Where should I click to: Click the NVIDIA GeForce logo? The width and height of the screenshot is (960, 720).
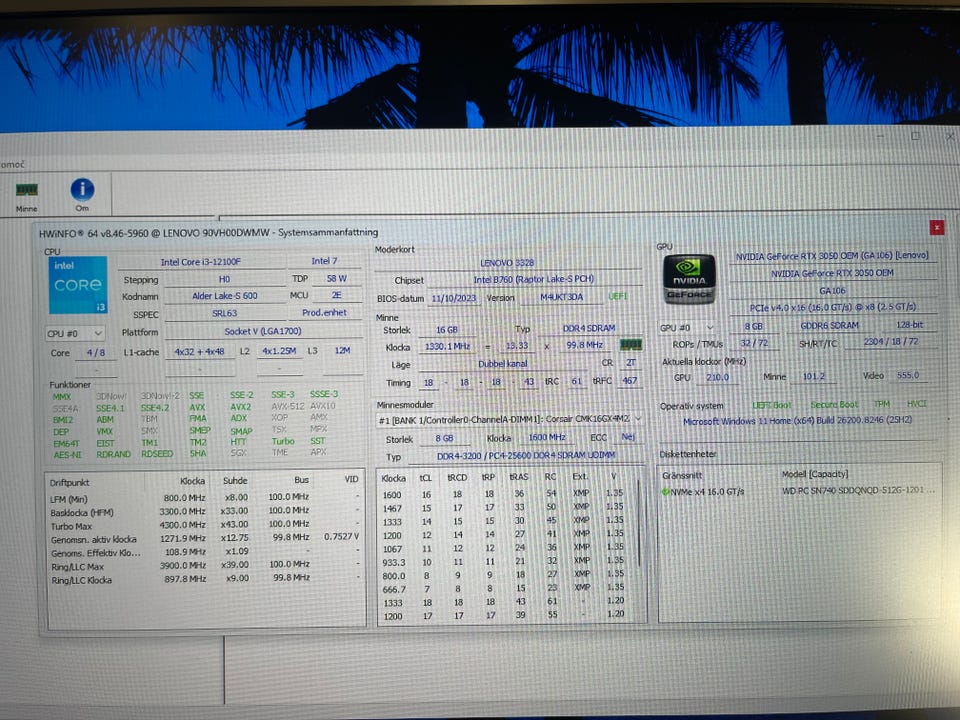(x=689, y=277)
